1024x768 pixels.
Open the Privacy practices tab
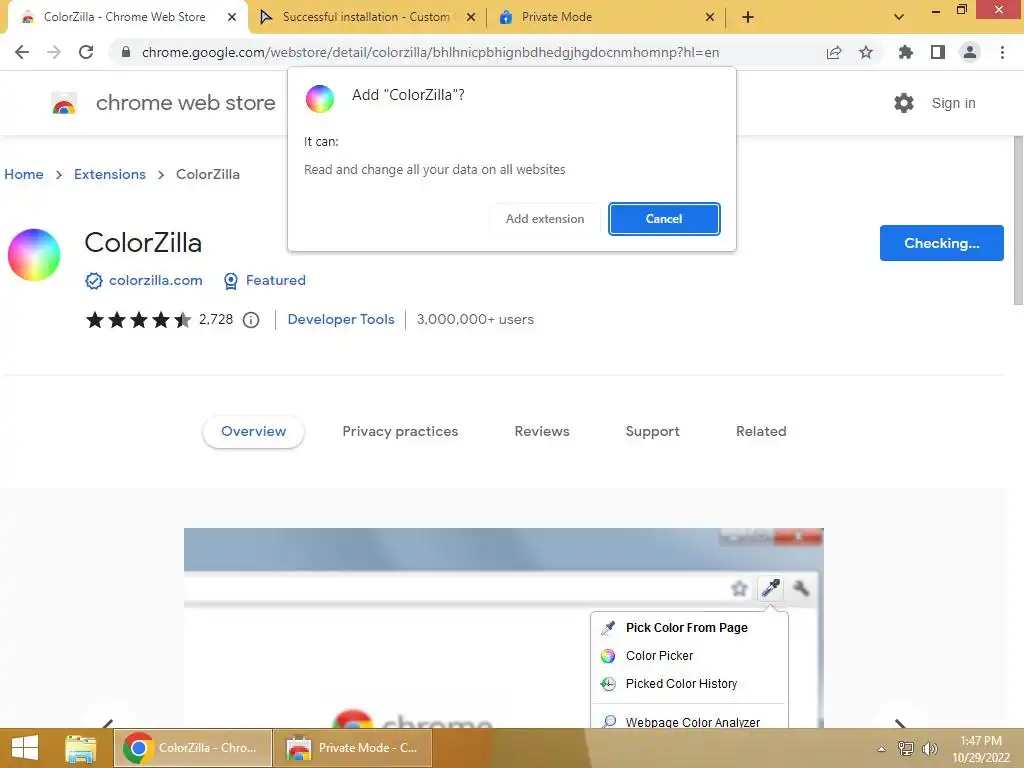(x=400, y=432)
